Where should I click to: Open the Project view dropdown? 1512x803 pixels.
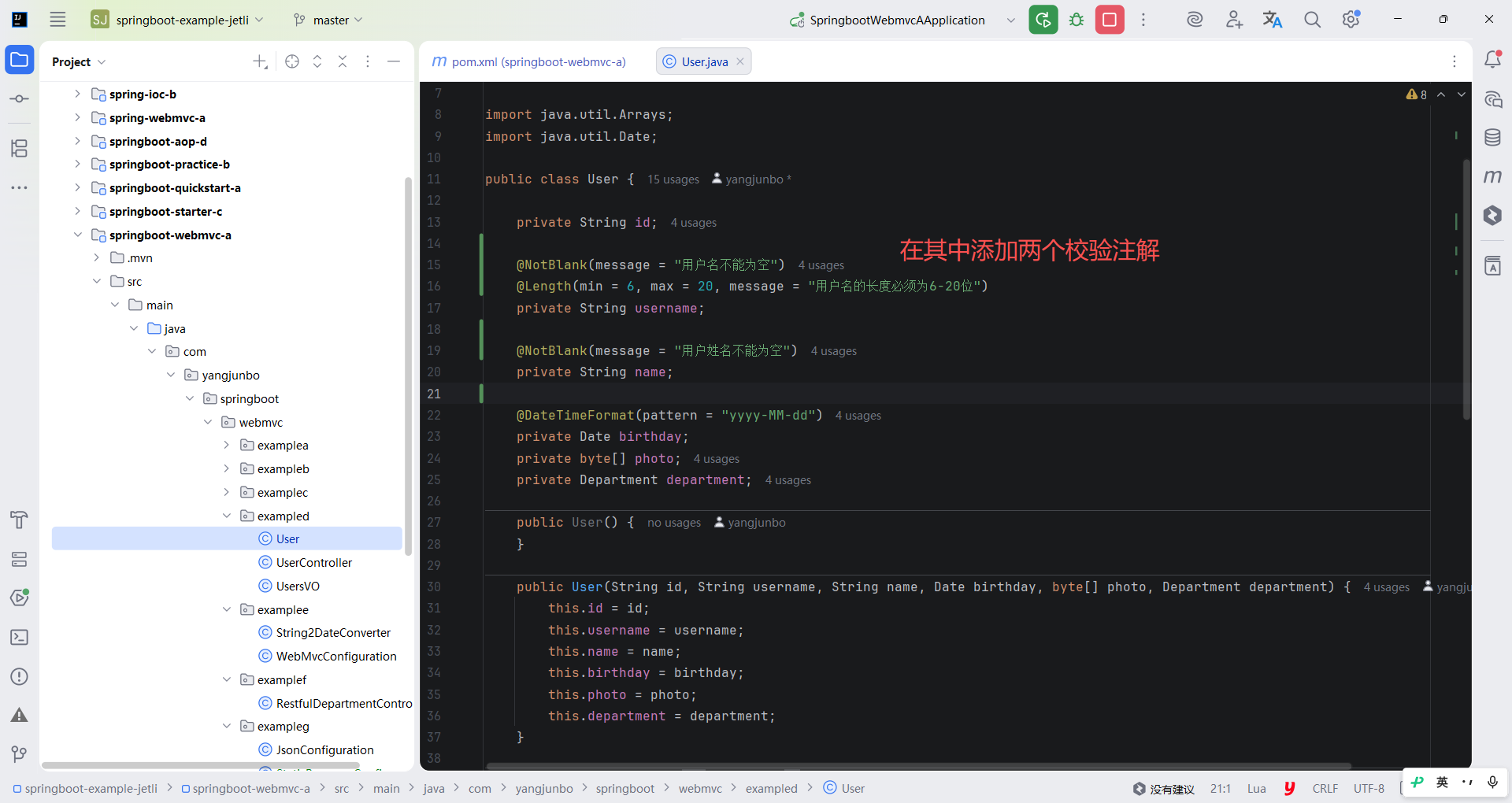[x=79, y=61]
